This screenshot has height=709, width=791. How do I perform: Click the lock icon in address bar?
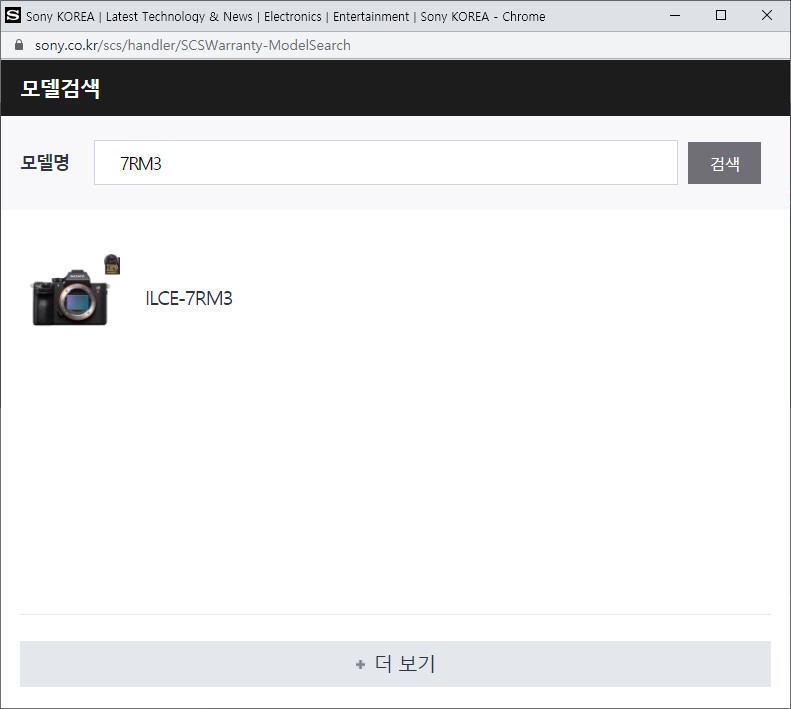click(19, 45)
